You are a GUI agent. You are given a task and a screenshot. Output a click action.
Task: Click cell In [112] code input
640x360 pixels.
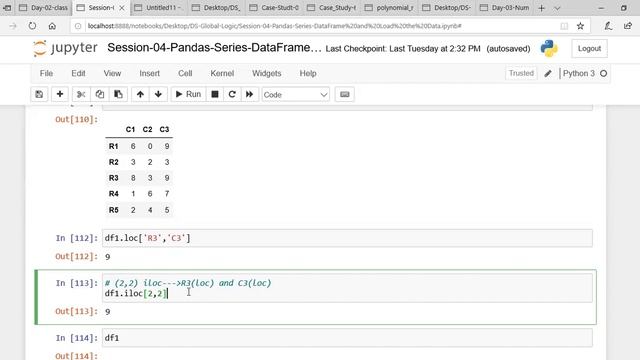[347, 238]
